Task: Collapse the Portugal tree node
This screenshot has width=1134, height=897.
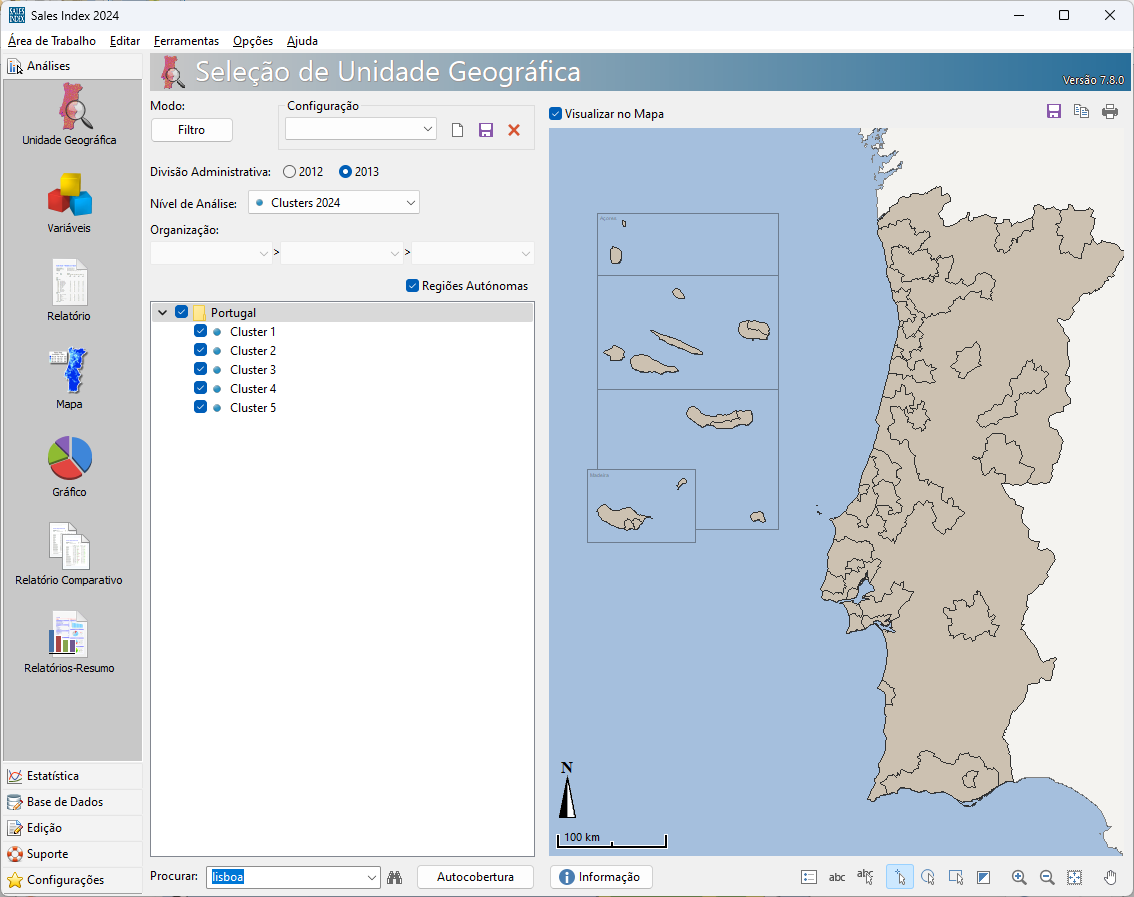Action: coord(162,312)
